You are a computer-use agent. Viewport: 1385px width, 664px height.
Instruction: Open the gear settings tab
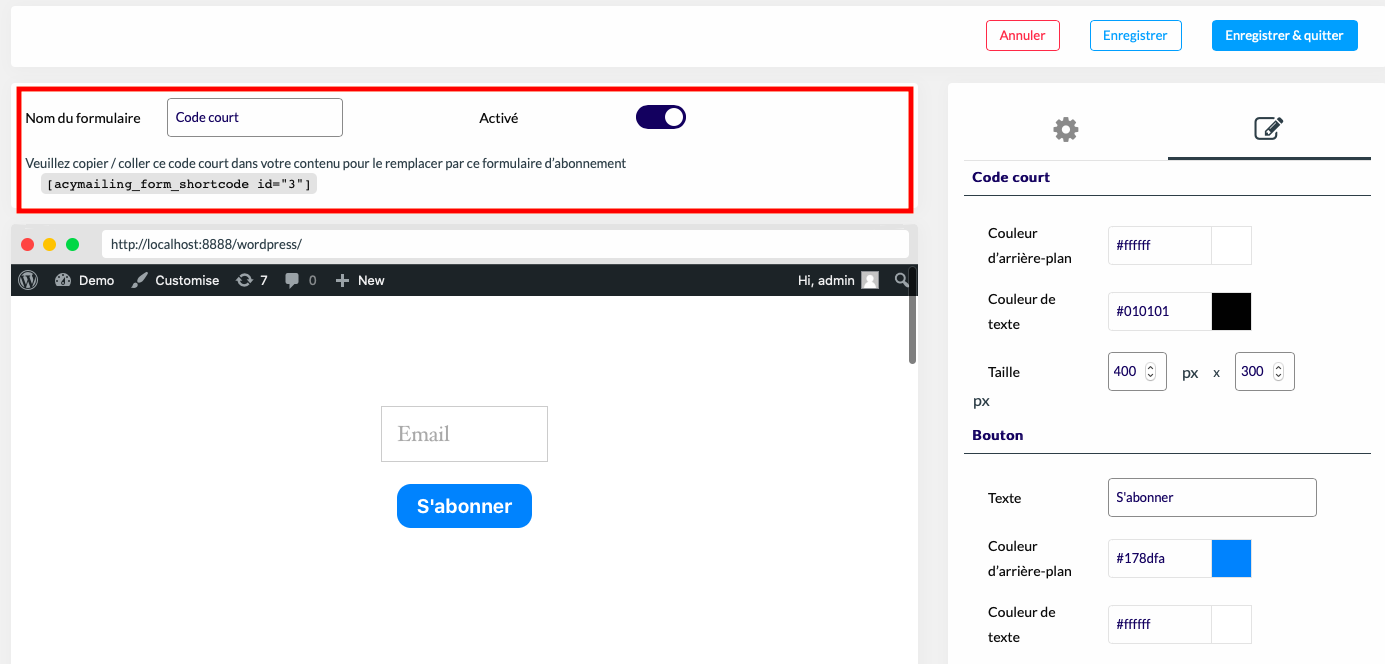pos(1066,129)
